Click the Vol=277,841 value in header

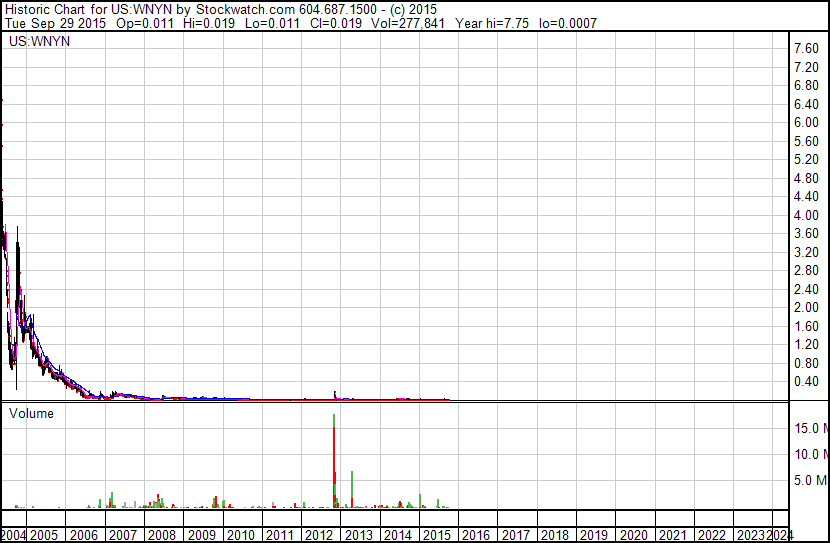pyautogui.click(x=408, y=23)
